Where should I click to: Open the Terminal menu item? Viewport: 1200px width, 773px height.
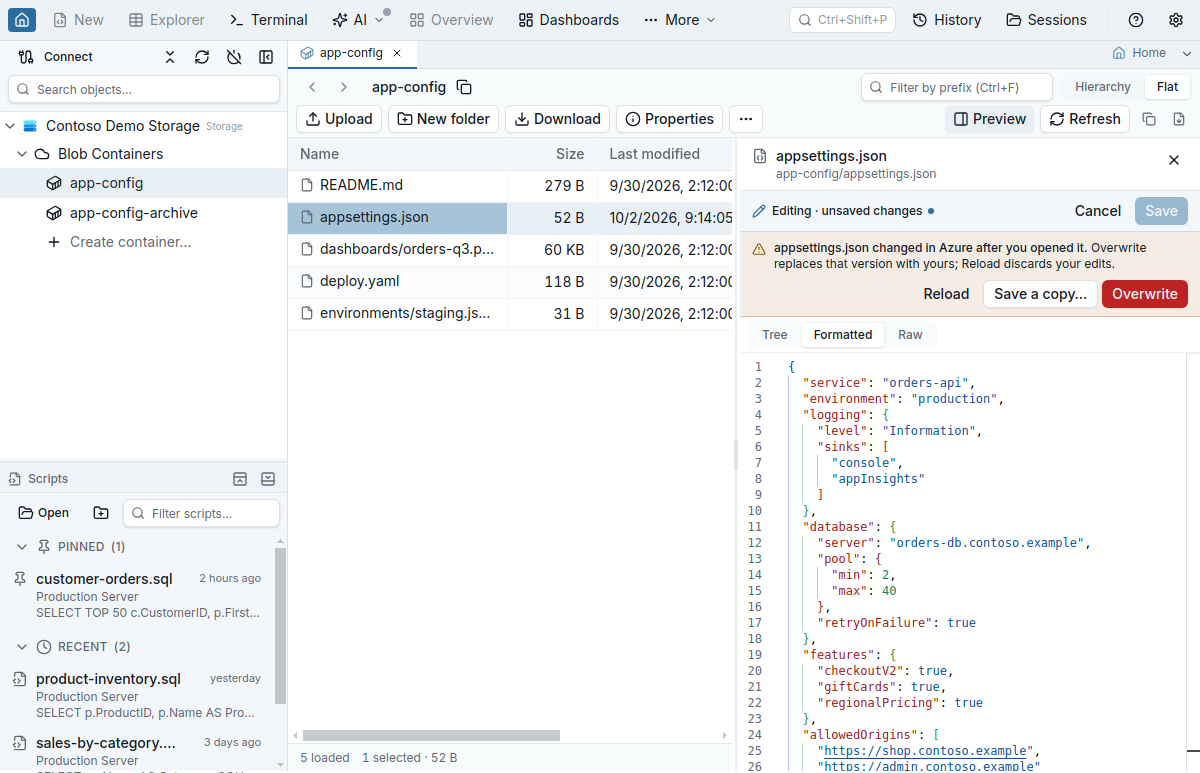tap(269, 20)
